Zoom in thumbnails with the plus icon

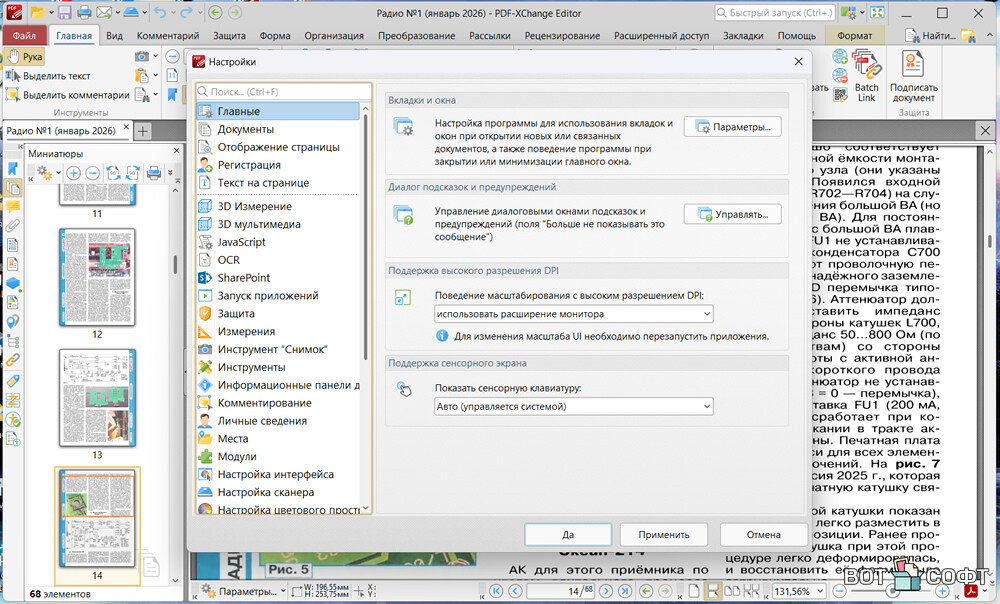click(x=73, y=173)
